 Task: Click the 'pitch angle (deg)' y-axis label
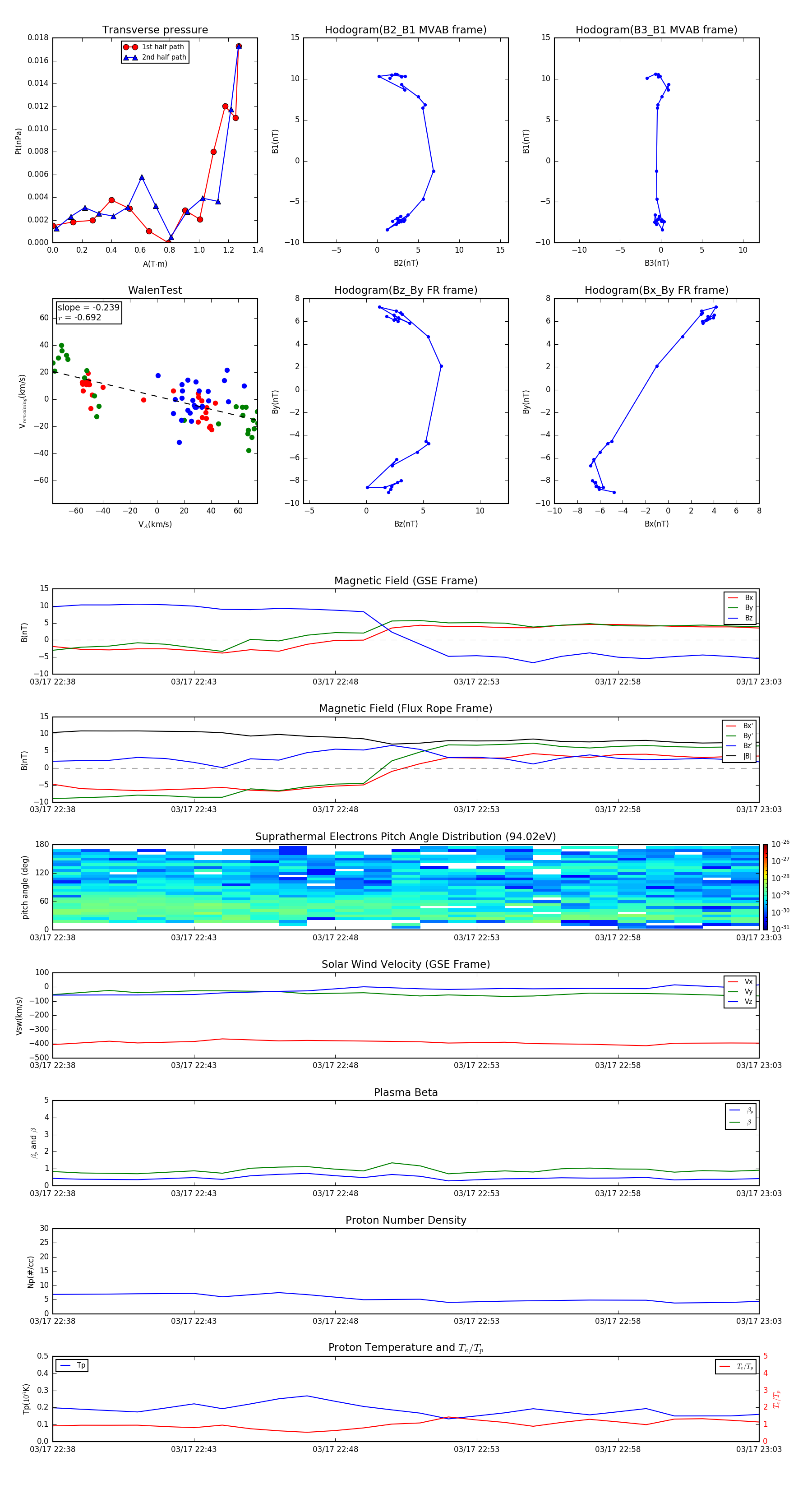tap(25, 887)
